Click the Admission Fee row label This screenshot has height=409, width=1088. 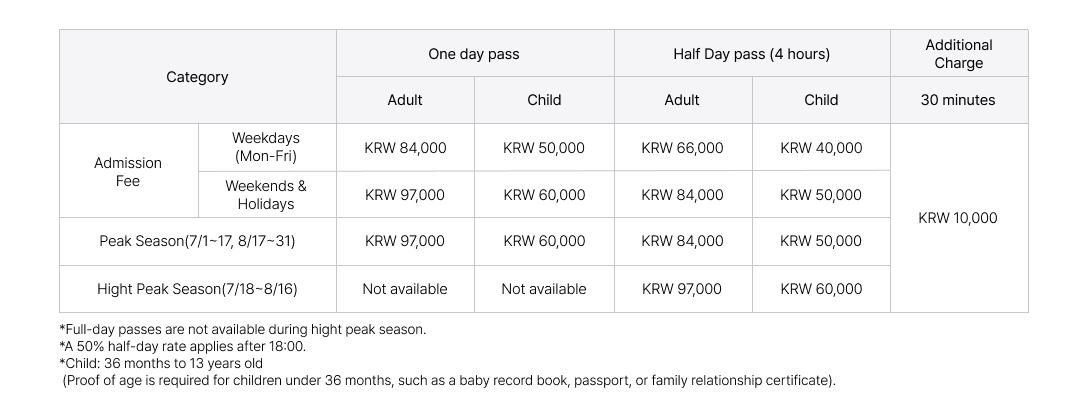pyautogui.click(x=128, y=171)
